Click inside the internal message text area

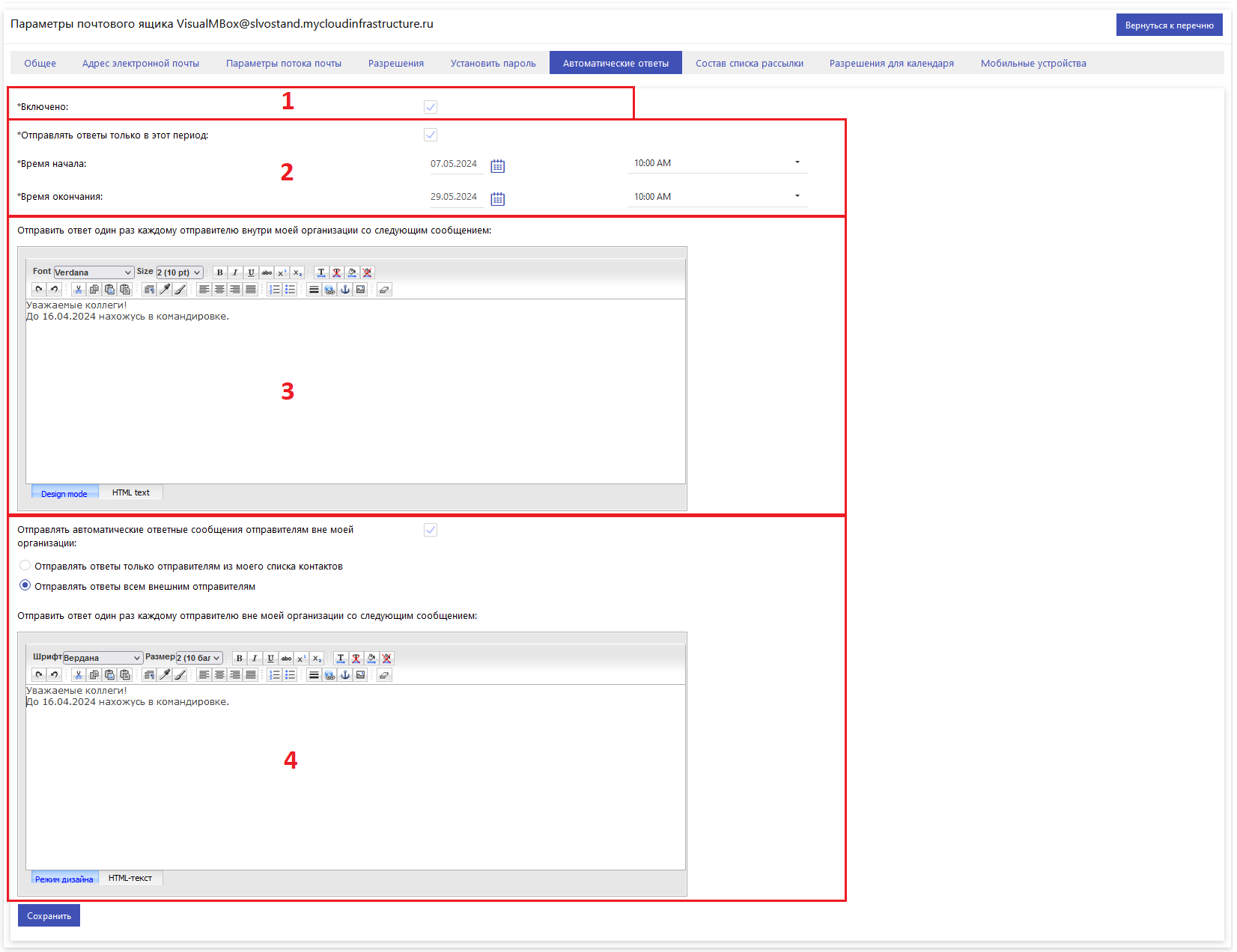pos(356,391)
